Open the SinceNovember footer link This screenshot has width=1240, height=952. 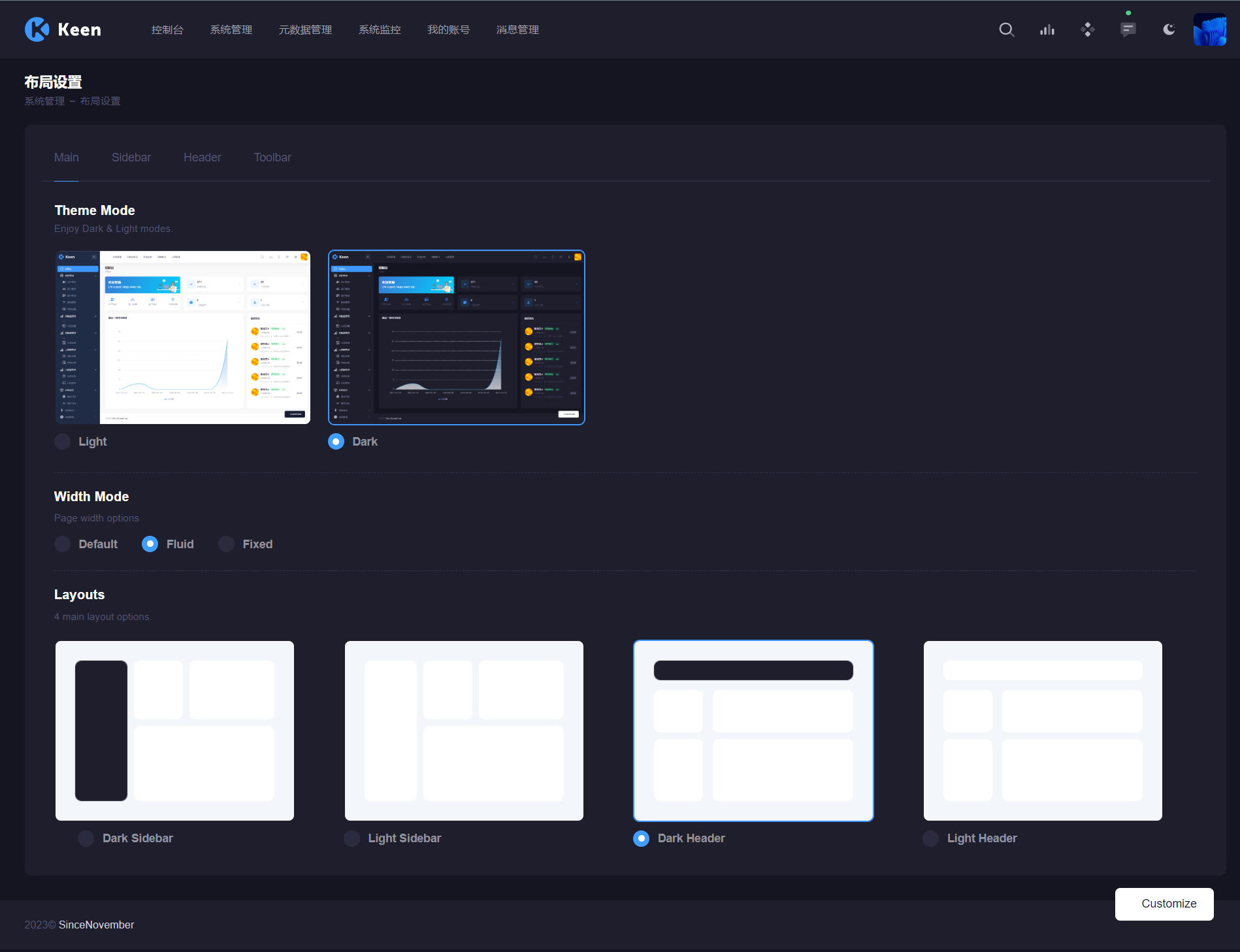point(96,925)
